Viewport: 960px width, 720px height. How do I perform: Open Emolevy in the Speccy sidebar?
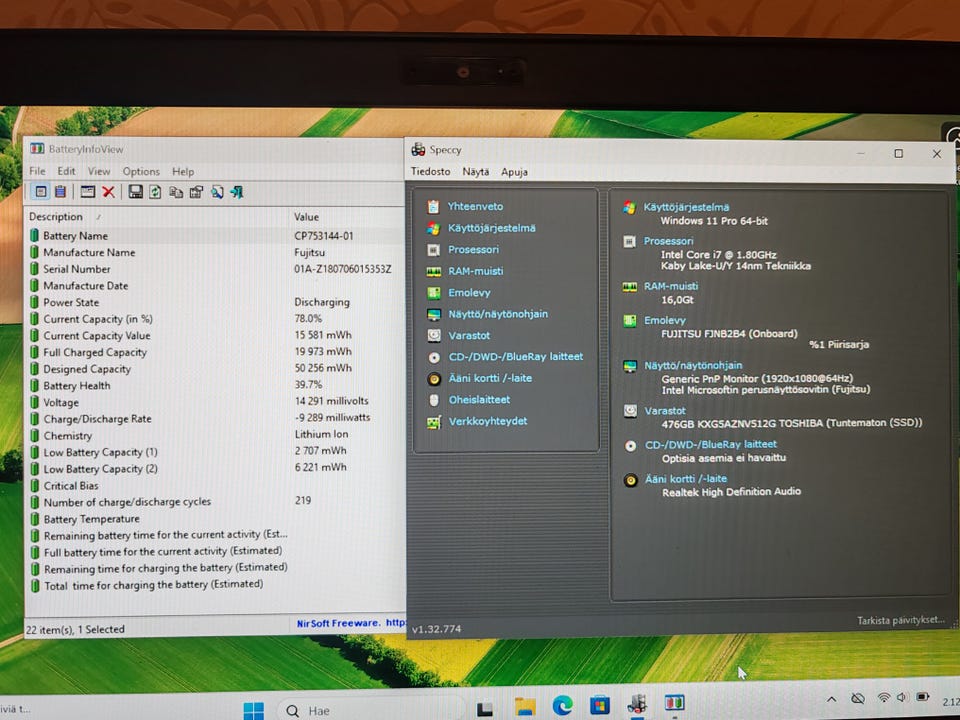point(469,293)
